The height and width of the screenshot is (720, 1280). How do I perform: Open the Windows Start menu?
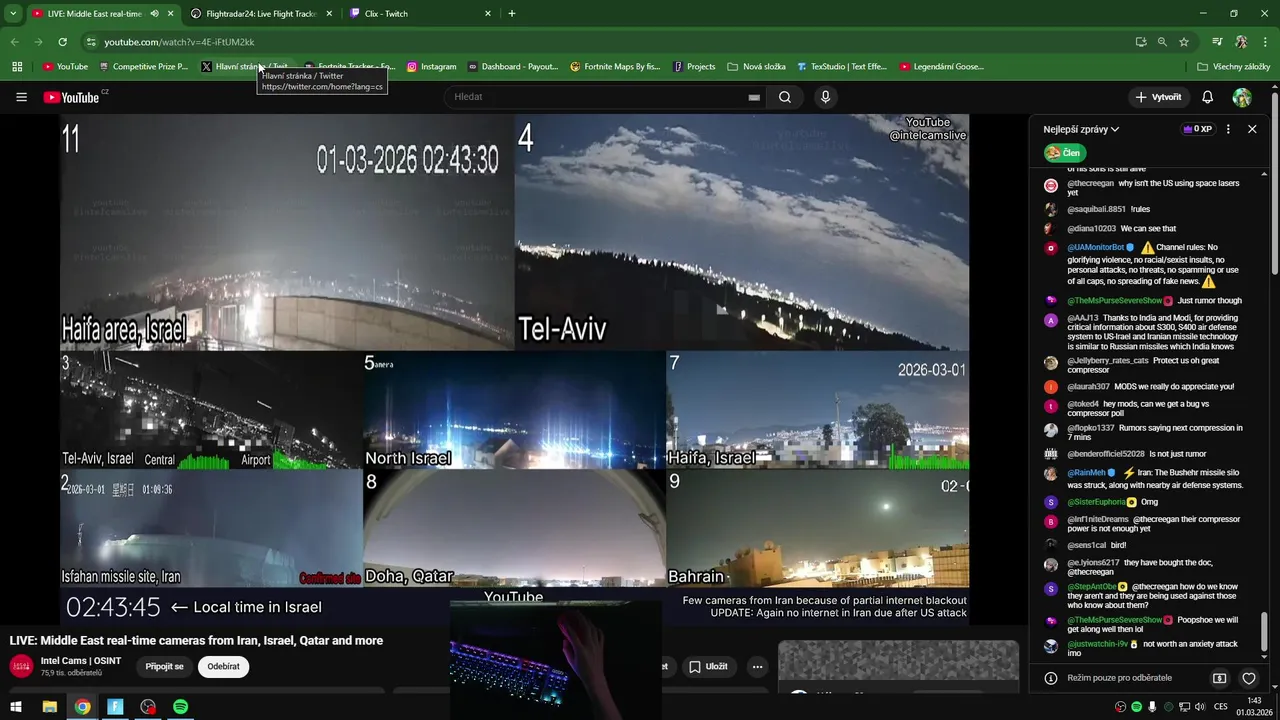[16, 707]
